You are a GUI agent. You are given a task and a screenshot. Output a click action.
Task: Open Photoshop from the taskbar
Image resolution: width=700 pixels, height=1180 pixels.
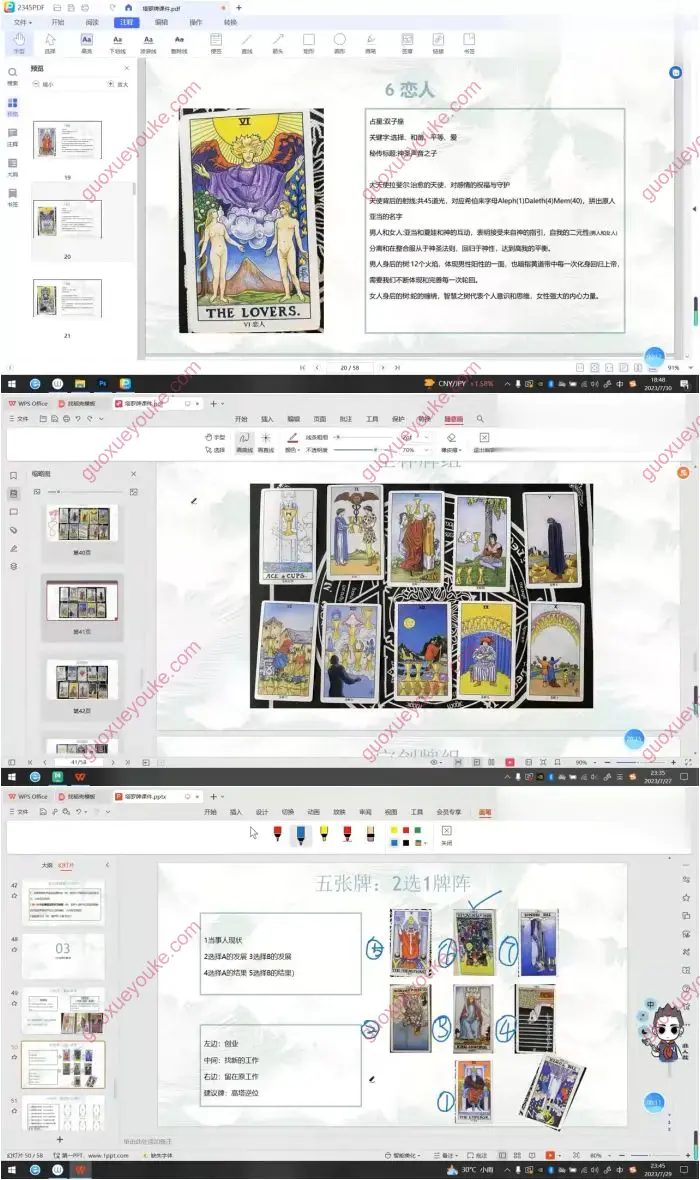(102, 383)
